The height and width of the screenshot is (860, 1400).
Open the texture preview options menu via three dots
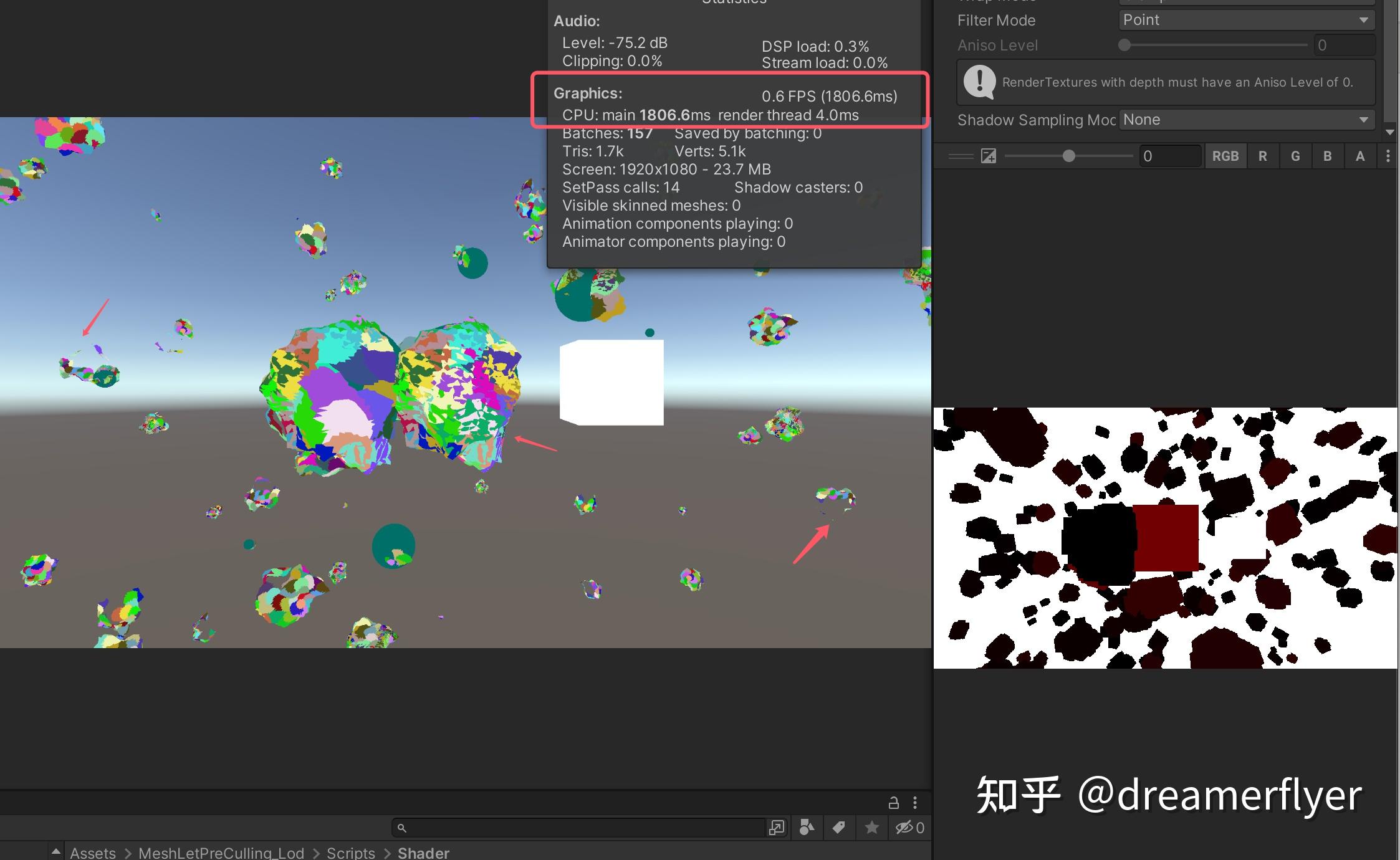click(1388, 156)
